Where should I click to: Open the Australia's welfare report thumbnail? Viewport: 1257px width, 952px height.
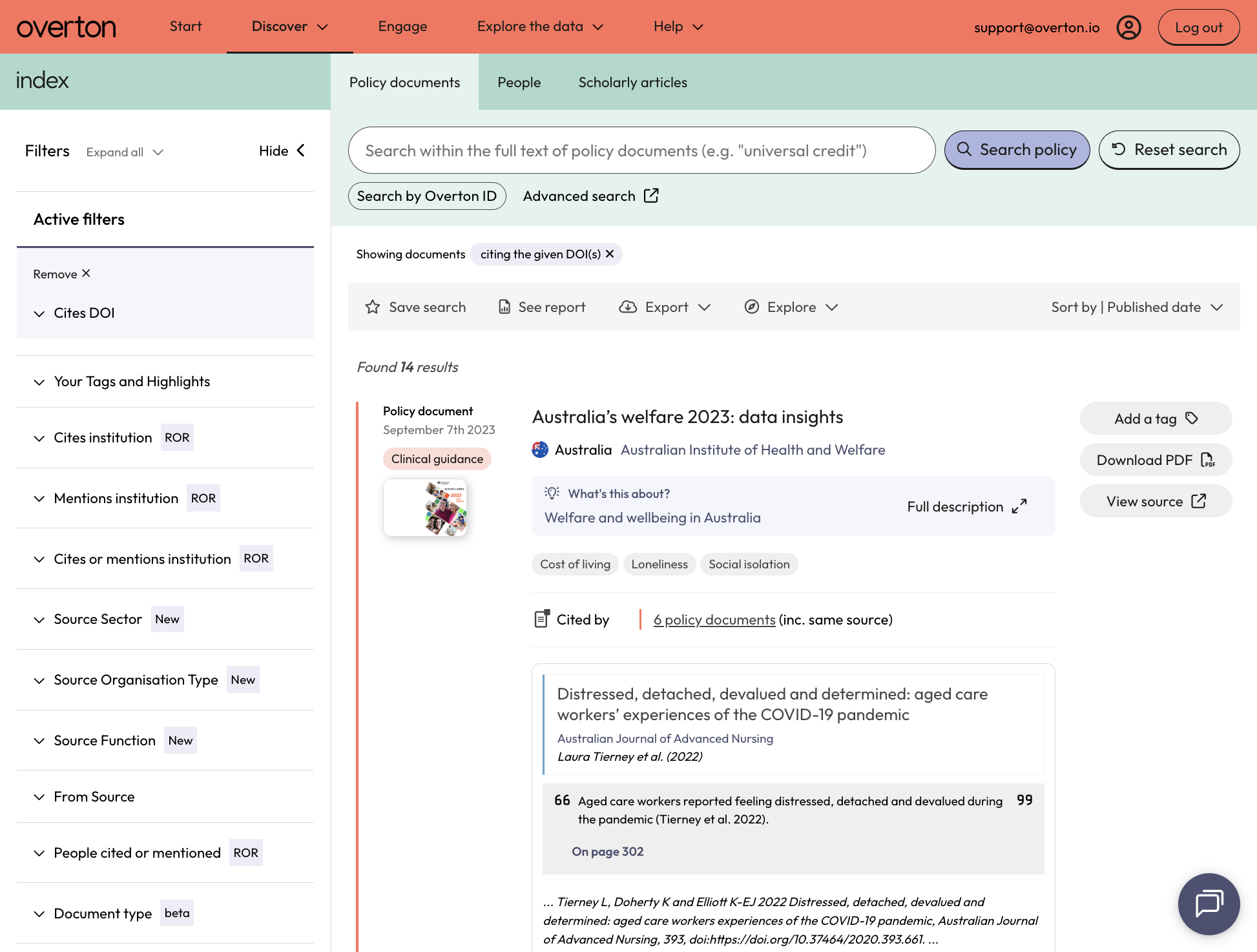[x=425, y=507]
